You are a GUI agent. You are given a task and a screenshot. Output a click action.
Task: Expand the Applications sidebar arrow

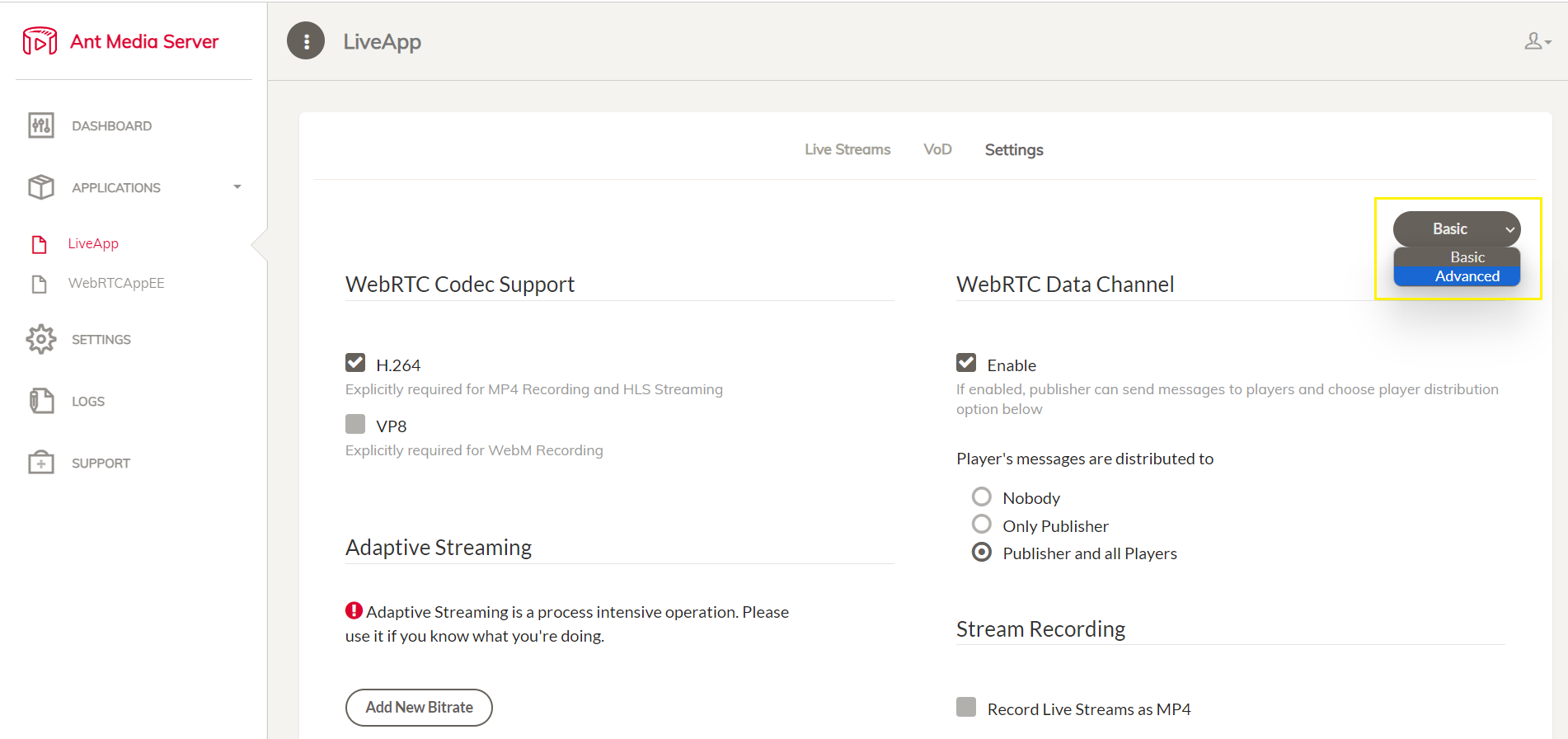[237, 187]
